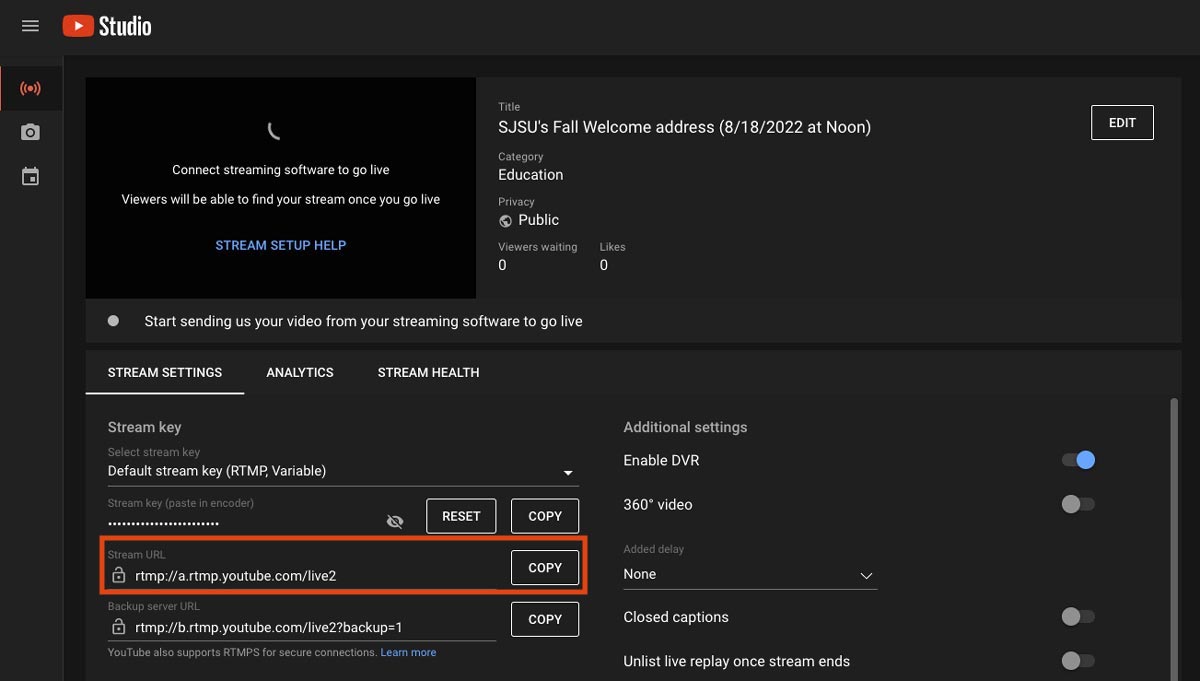1200x681 pixels.
Task: Open the Stream Setup Help link
Action: [281, 245]
